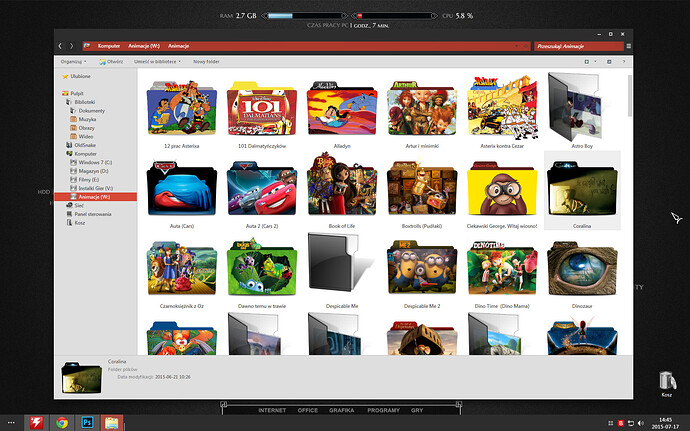Open the GRY dock category
690x431 pixels.
(x=417, y=410)
